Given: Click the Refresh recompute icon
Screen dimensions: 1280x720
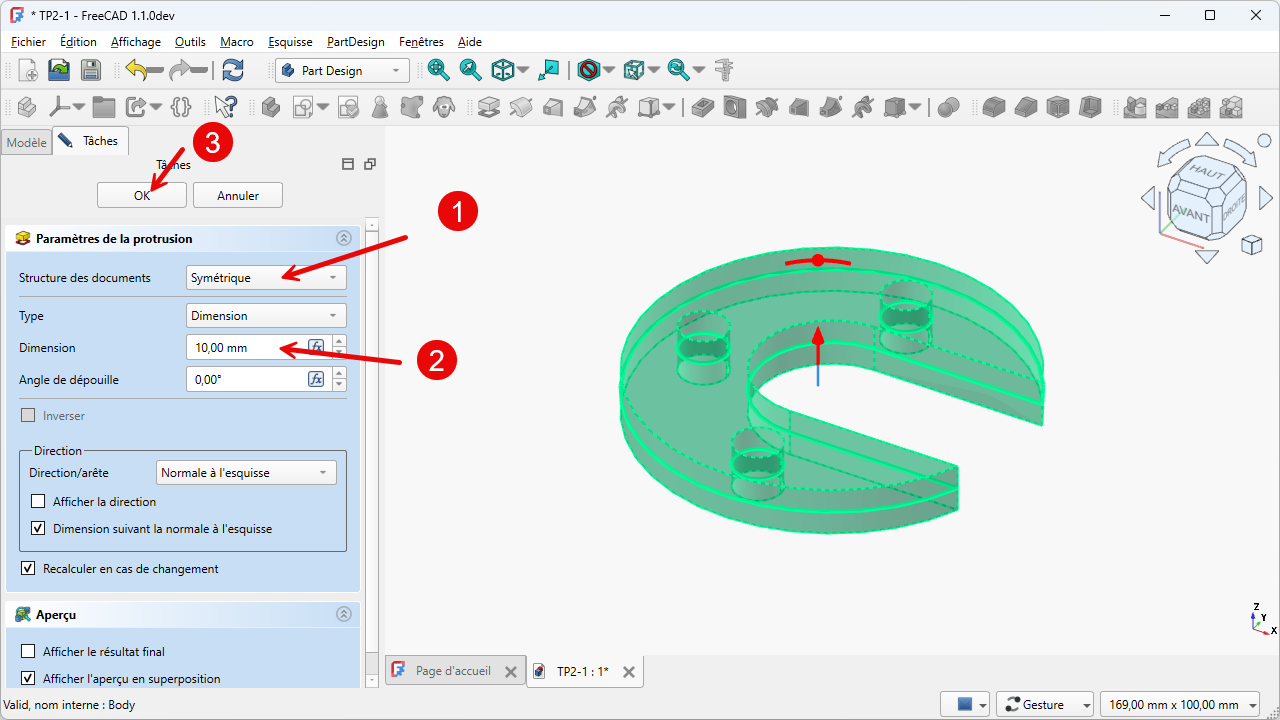Looking at the screenshot, I should coord(233,70).
